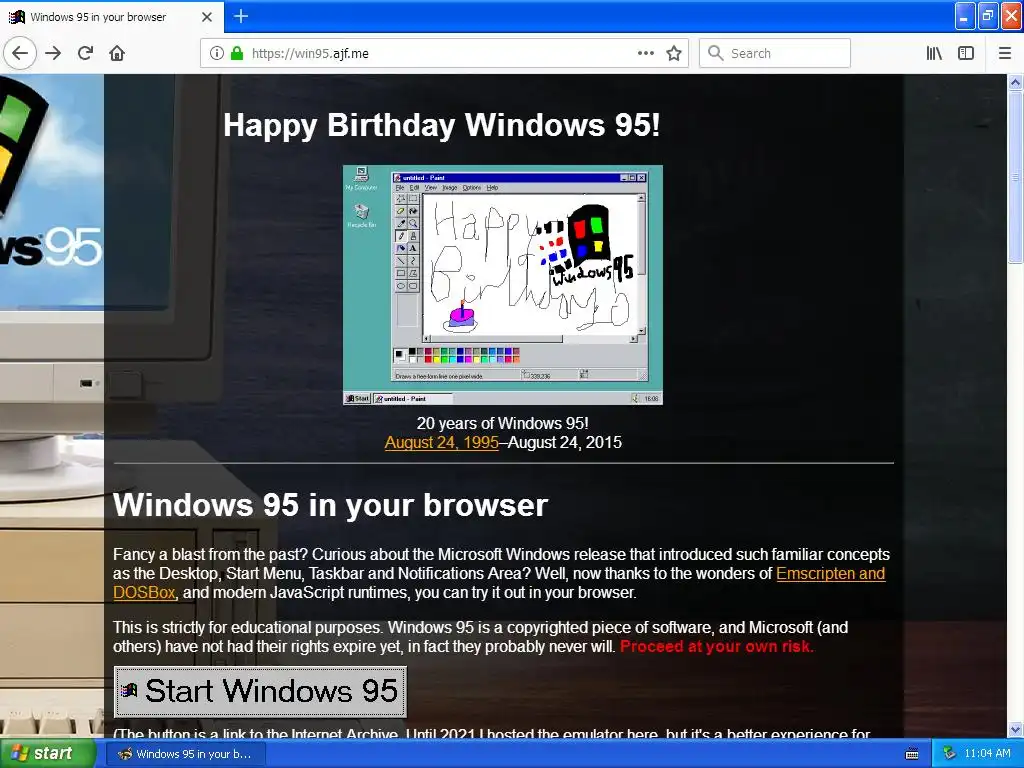Open the August 24, 1995 link
Viewport: 1024px width, 768px height.
(x=441, y=442)
